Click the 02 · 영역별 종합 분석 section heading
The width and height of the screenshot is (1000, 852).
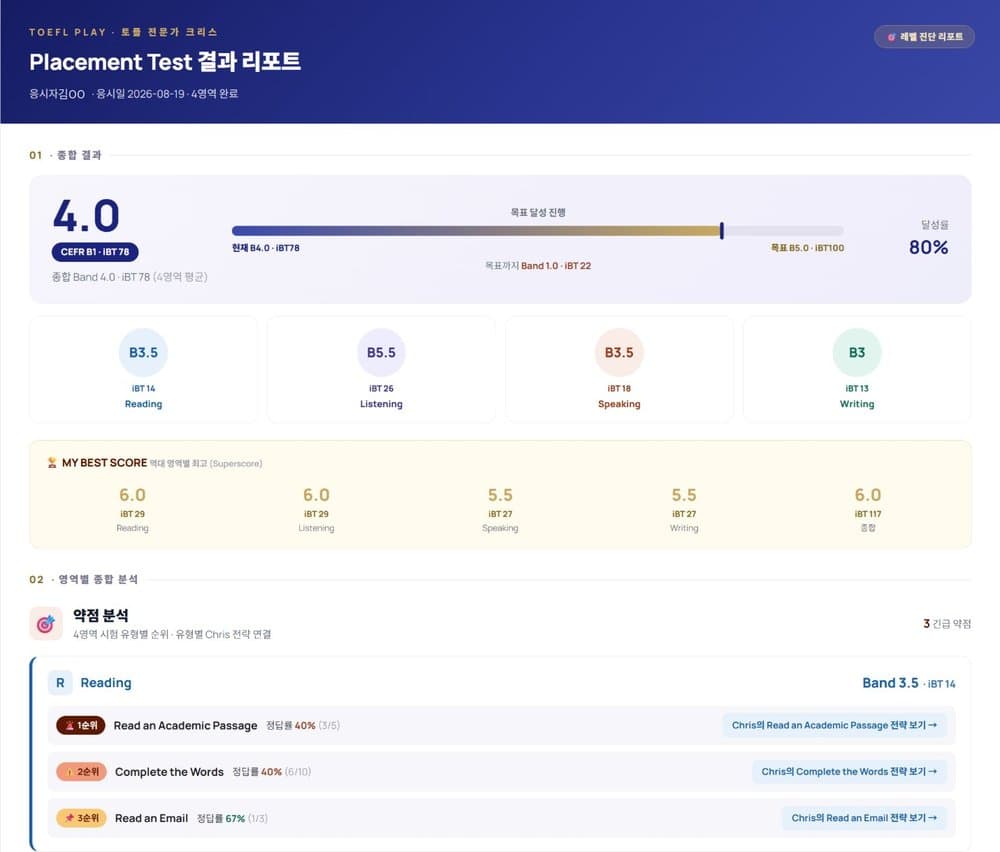(84, 579)
